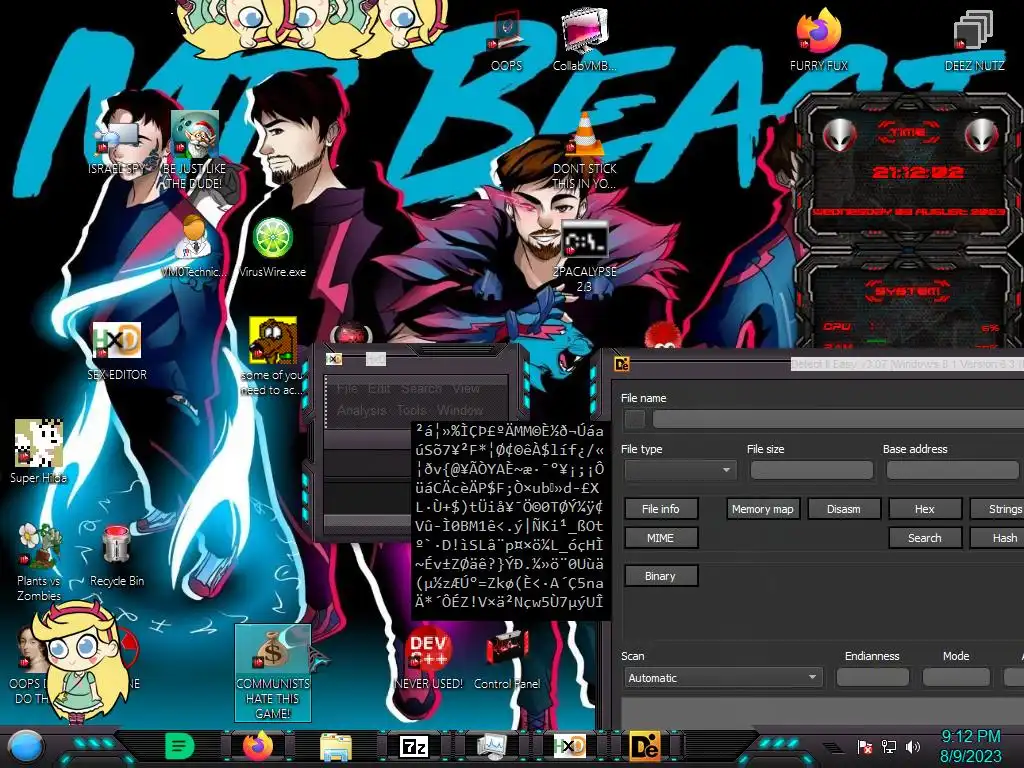
Task: Open the Window menu in HxD
Action: [460, 411]
